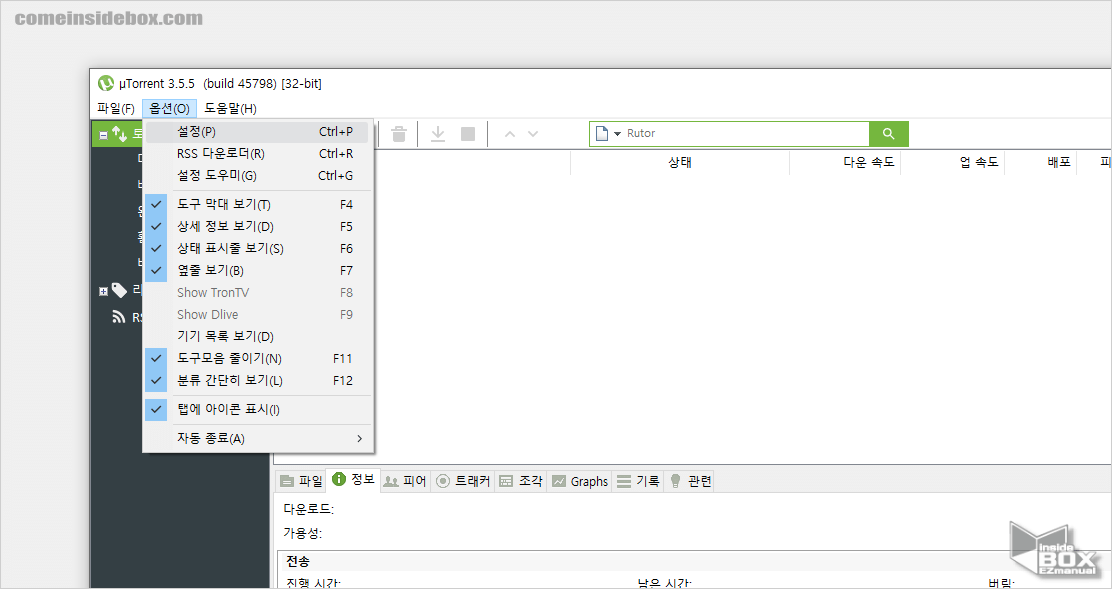Switch to the 기록 tab
The image size is (1112, 589).
[x=638, y=481]
